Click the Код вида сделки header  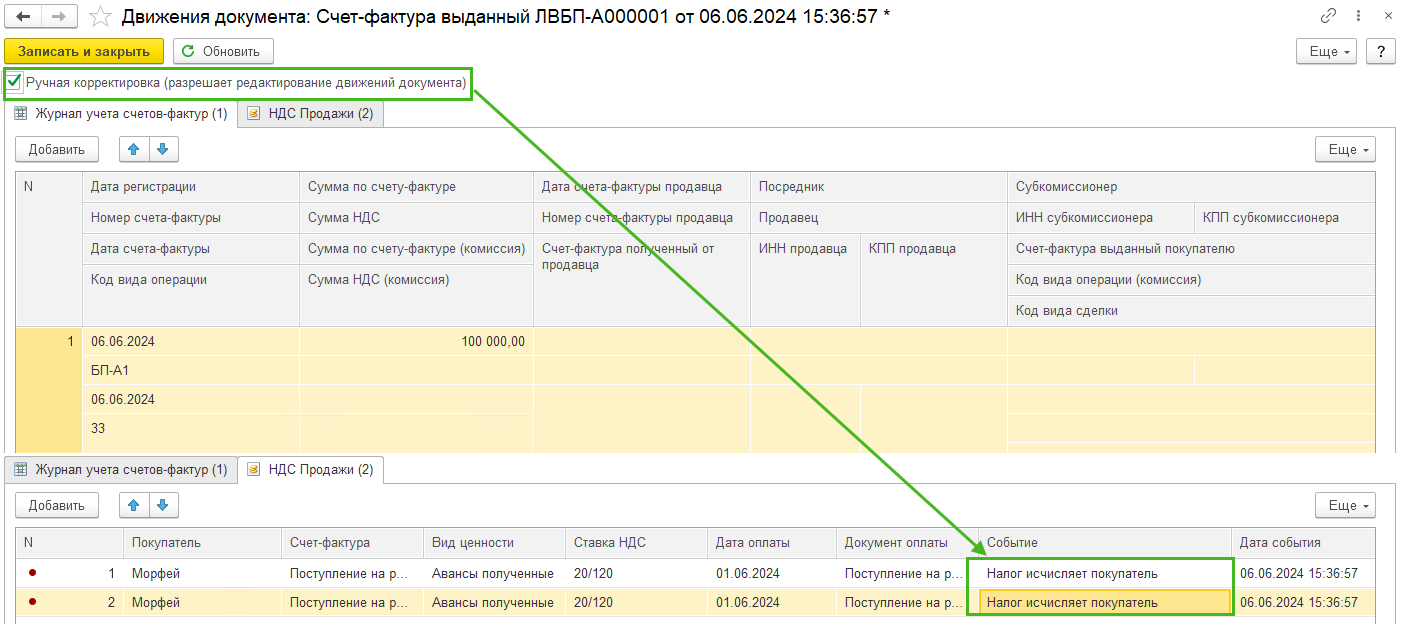pos(1191,311)
